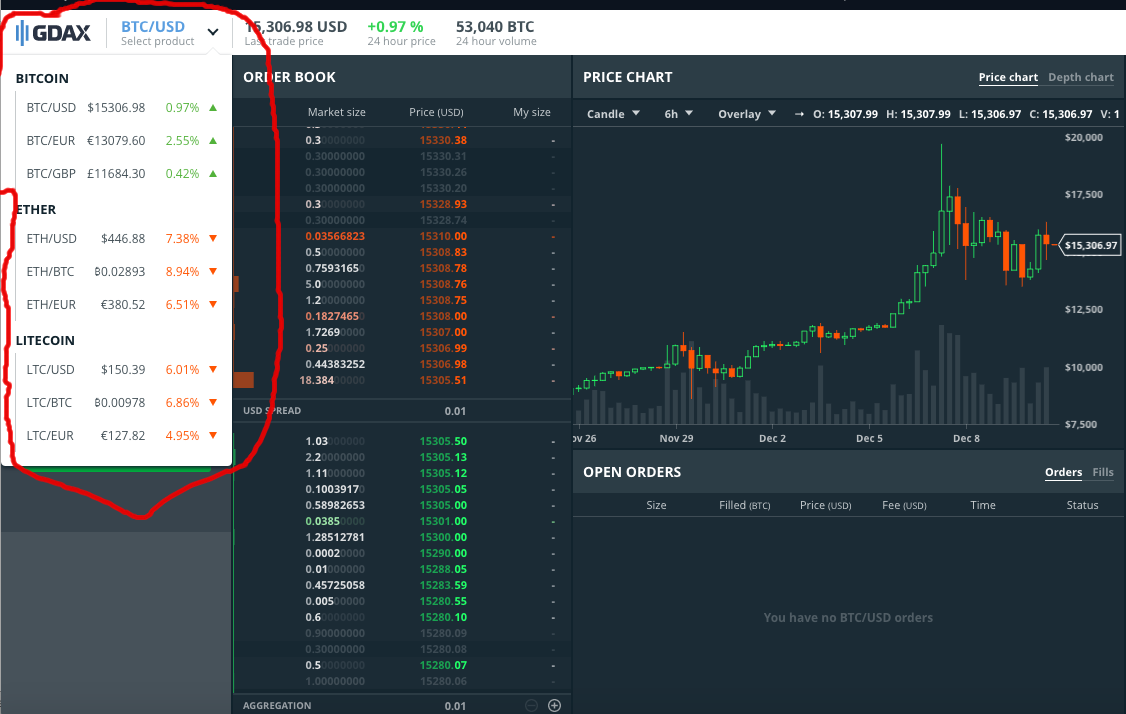The width and height of the screenshot is (1126, 714).
Task: Click the BTC/EUR up-trend triangle icon
Action: click(213, 141)
